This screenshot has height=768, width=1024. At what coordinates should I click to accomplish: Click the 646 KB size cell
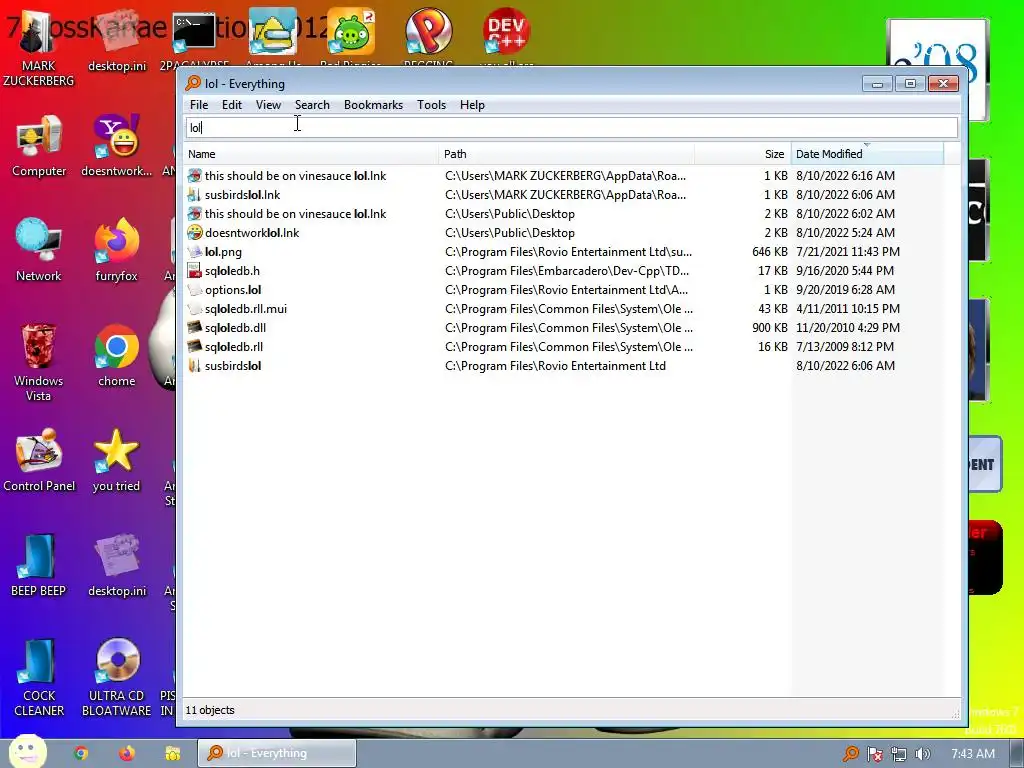769,252
